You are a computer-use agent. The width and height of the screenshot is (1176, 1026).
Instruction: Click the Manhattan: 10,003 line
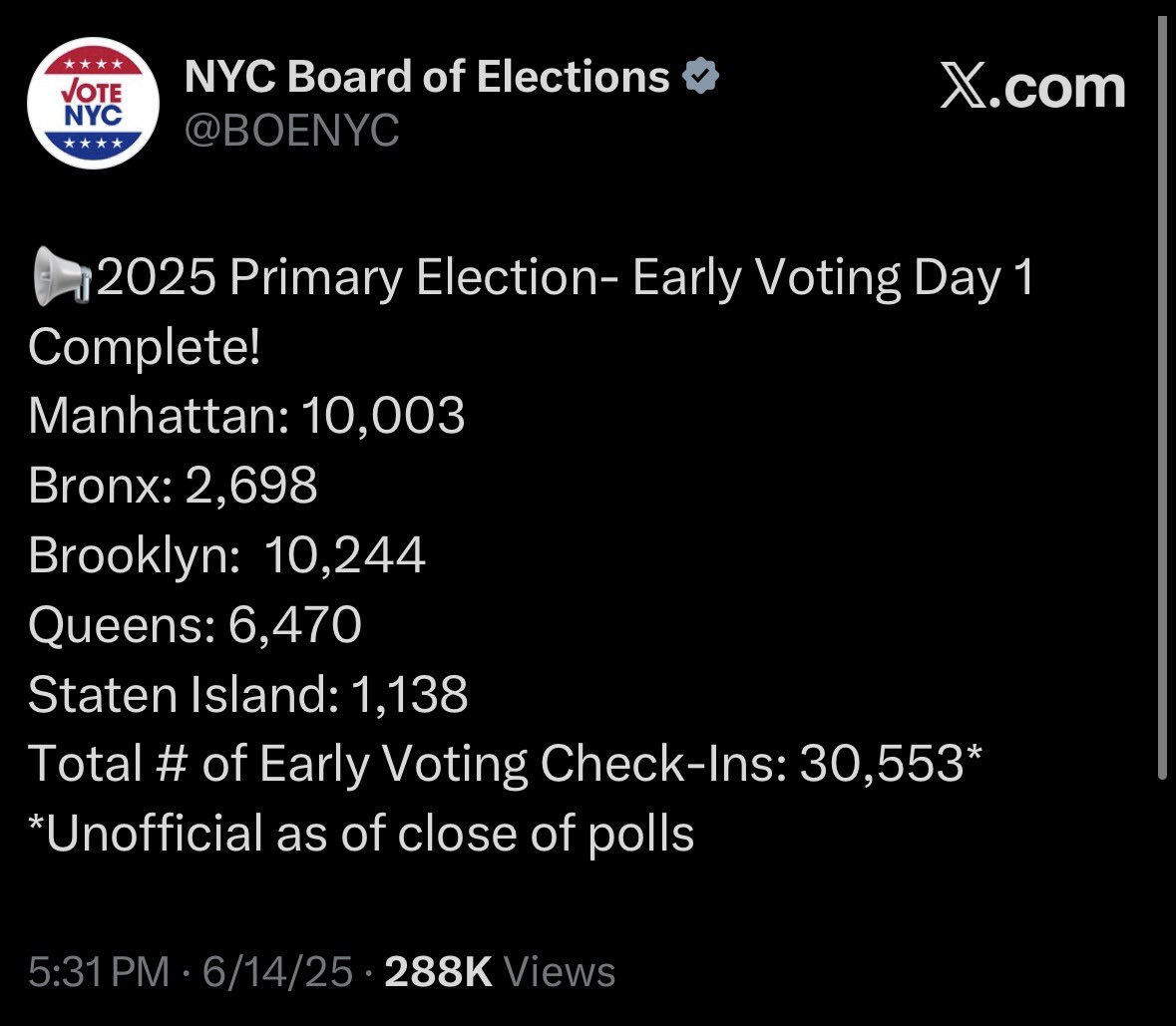pyautogui.click(x=246, y=415)
